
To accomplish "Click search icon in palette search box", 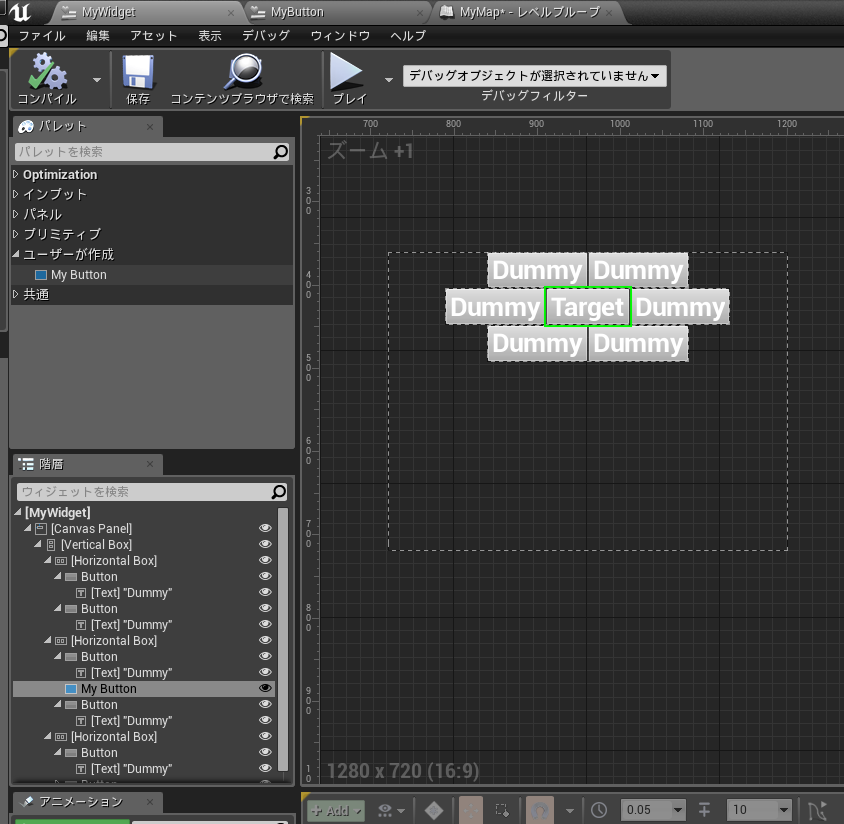I will tap(280, 152).
